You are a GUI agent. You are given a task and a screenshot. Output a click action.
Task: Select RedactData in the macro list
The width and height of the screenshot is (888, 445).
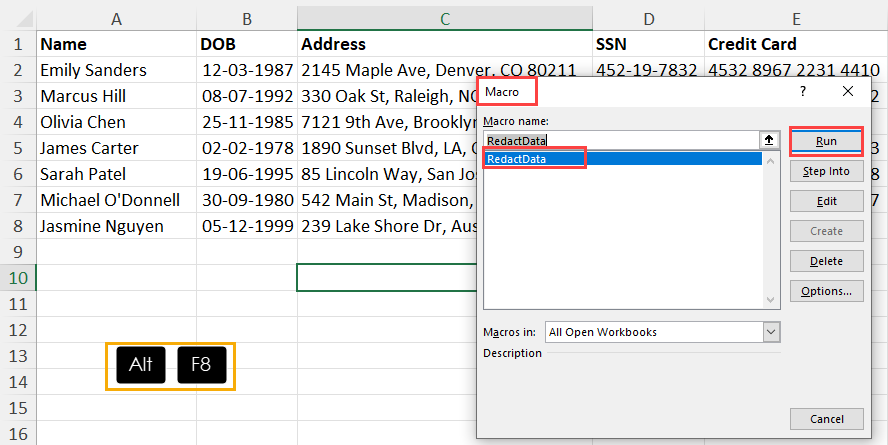point(533,159)
